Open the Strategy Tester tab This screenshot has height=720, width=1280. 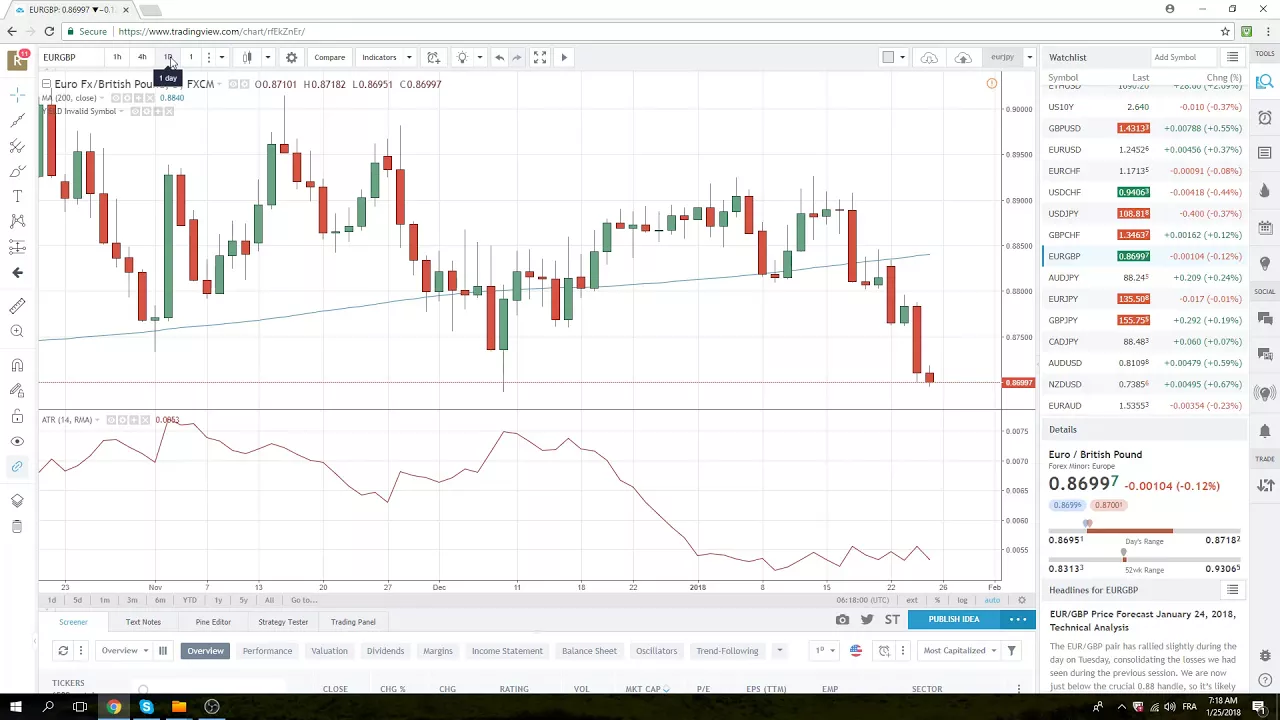pos(283,622)
